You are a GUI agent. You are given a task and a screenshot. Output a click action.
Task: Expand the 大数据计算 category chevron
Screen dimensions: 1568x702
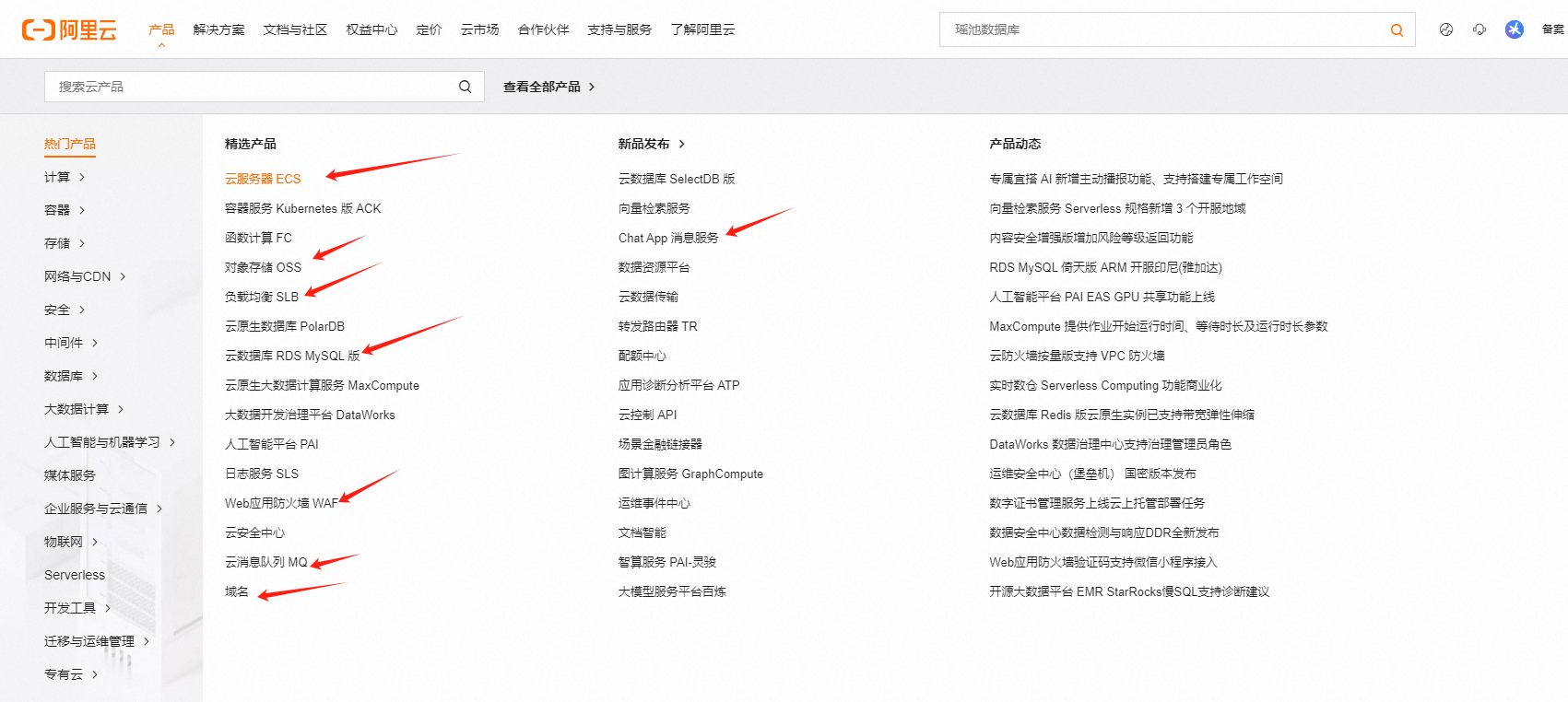tap(121, 409)
